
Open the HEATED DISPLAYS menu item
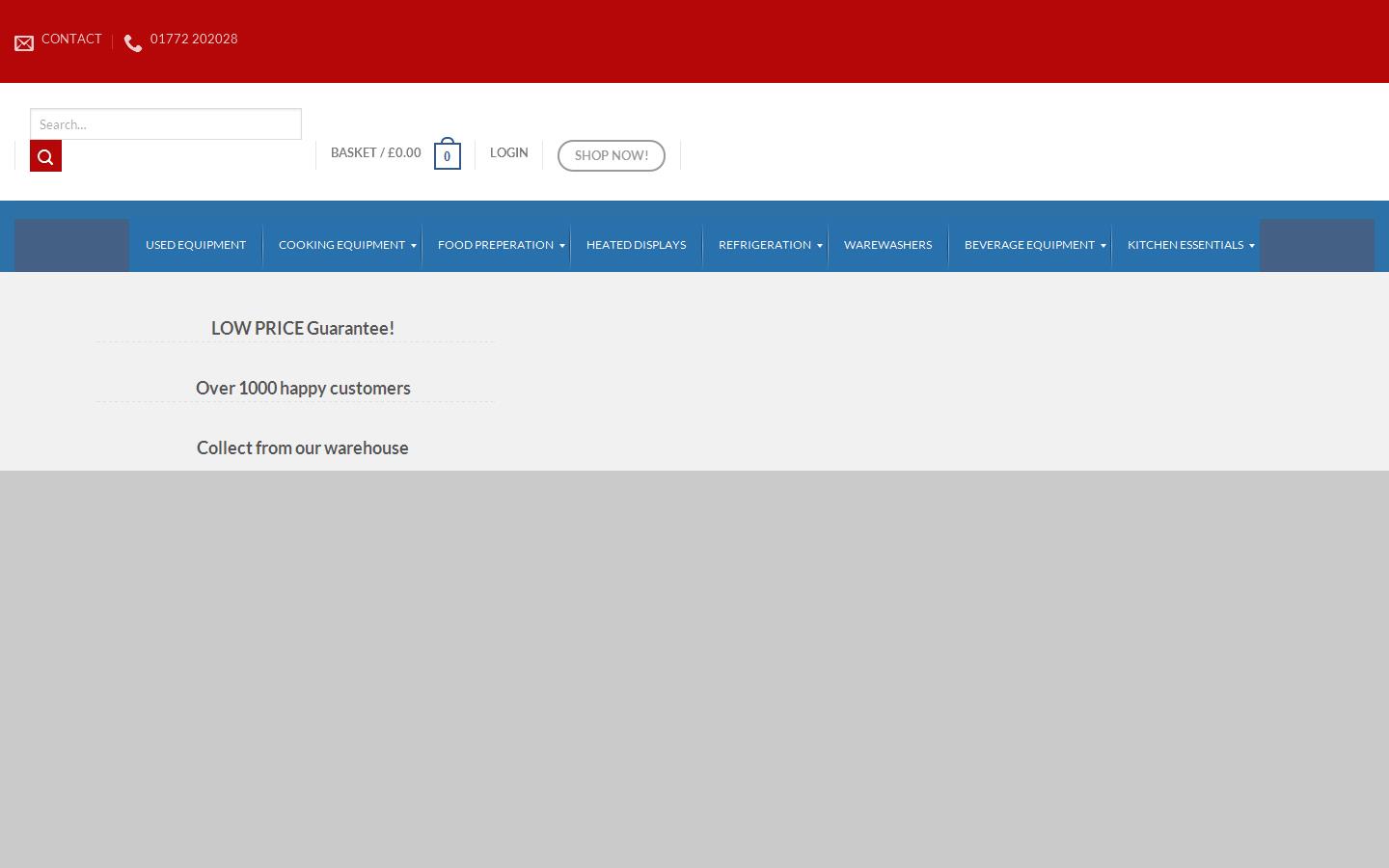coord(636,244)
